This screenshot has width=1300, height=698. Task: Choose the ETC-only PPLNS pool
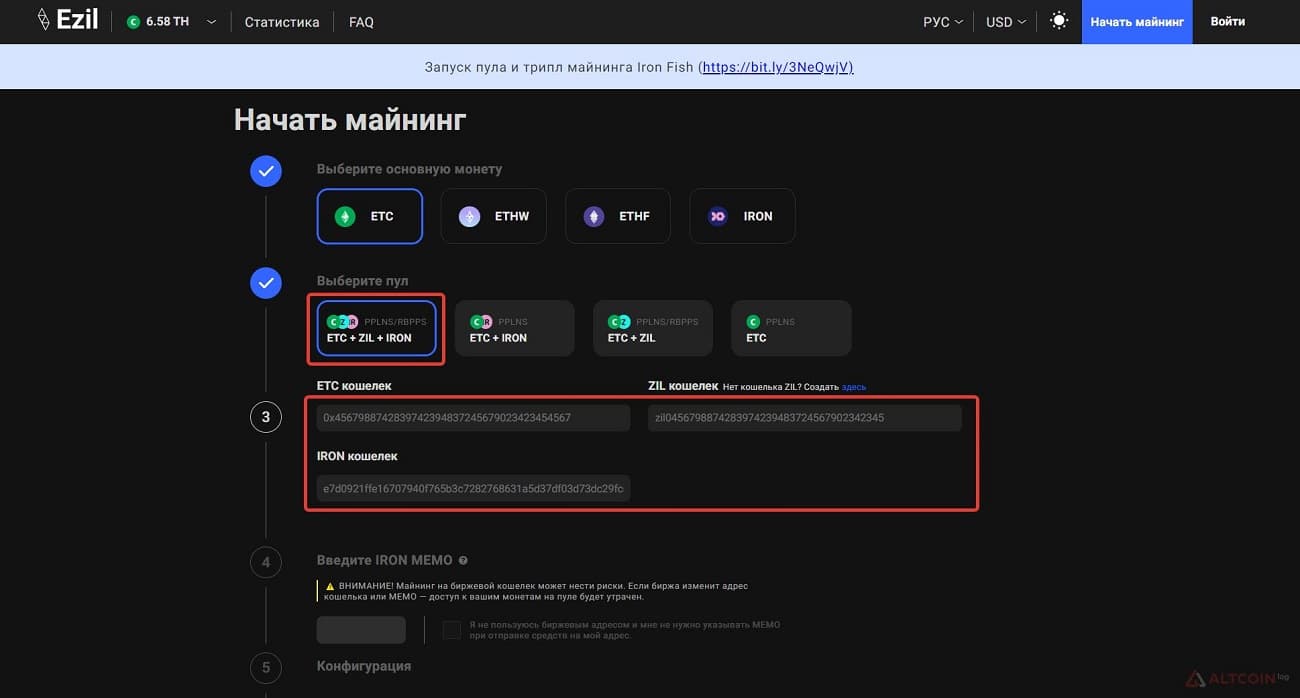point(791,328)
